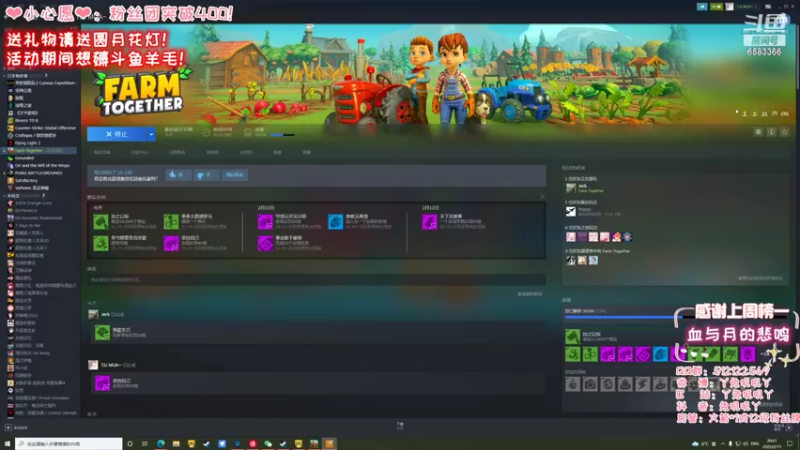Open WeChat from the taskbar

pos(268,444)
